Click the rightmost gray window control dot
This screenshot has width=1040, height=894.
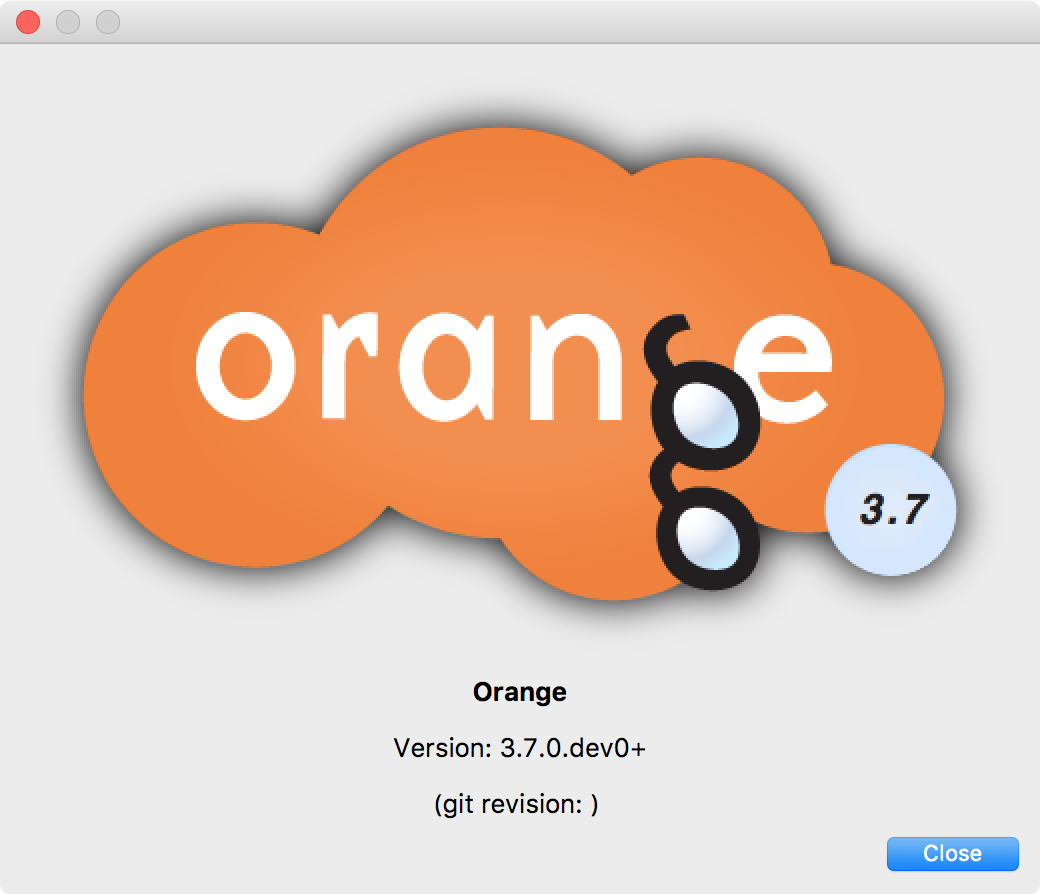(107, 21)
